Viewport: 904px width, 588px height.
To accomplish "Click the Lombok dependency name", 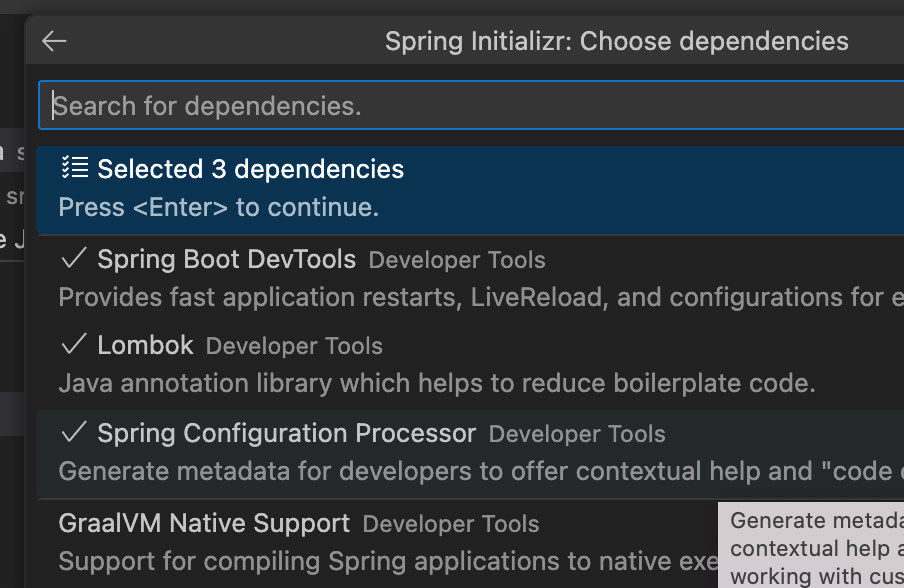I will tap(145, 346).
